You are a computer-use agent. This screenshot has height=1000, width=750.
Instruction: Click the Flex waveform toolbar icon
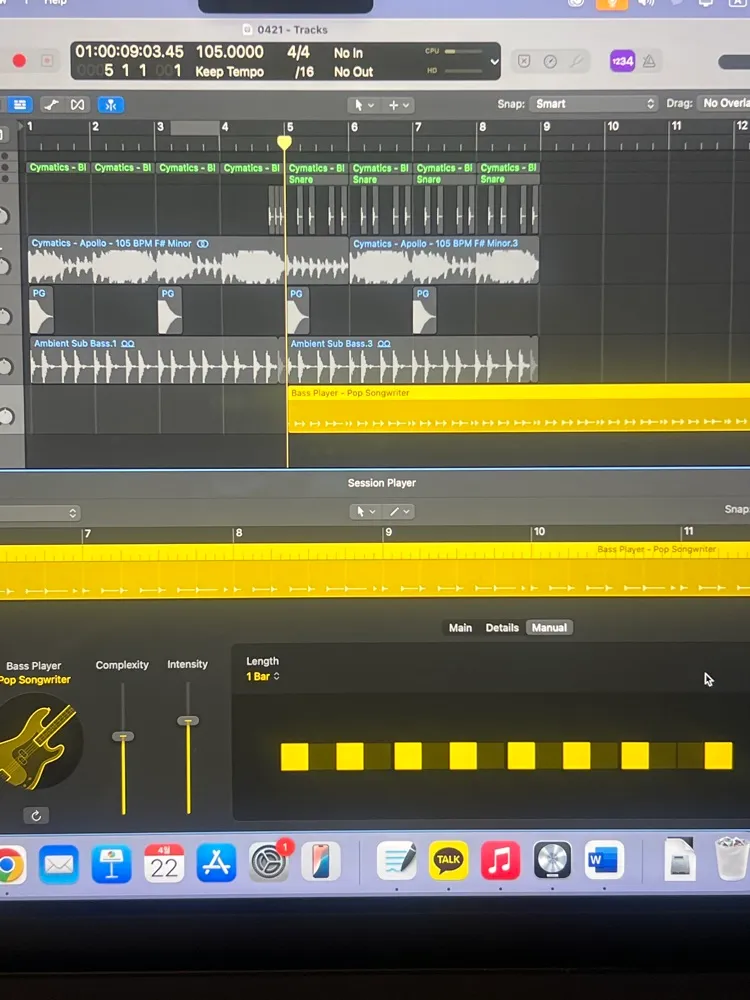(x=78, y=105)
